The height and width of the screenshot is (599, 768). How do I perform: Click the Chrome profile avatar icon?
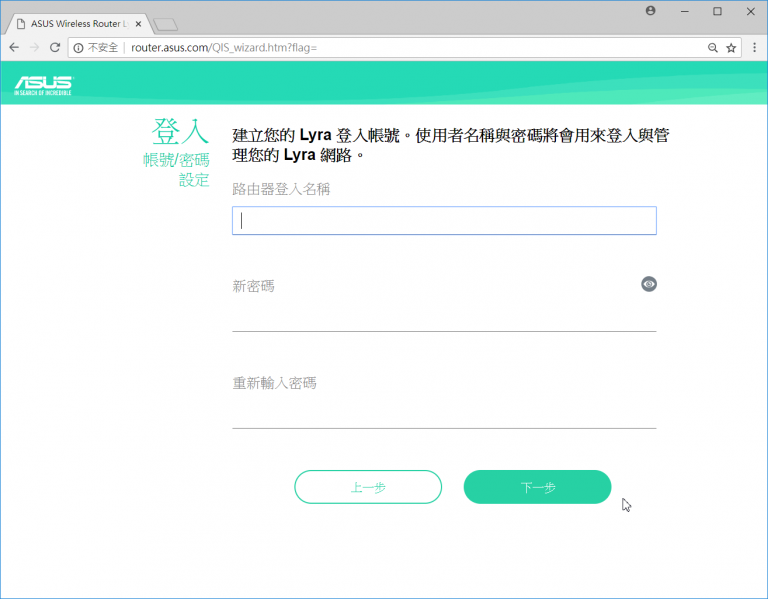650,11
